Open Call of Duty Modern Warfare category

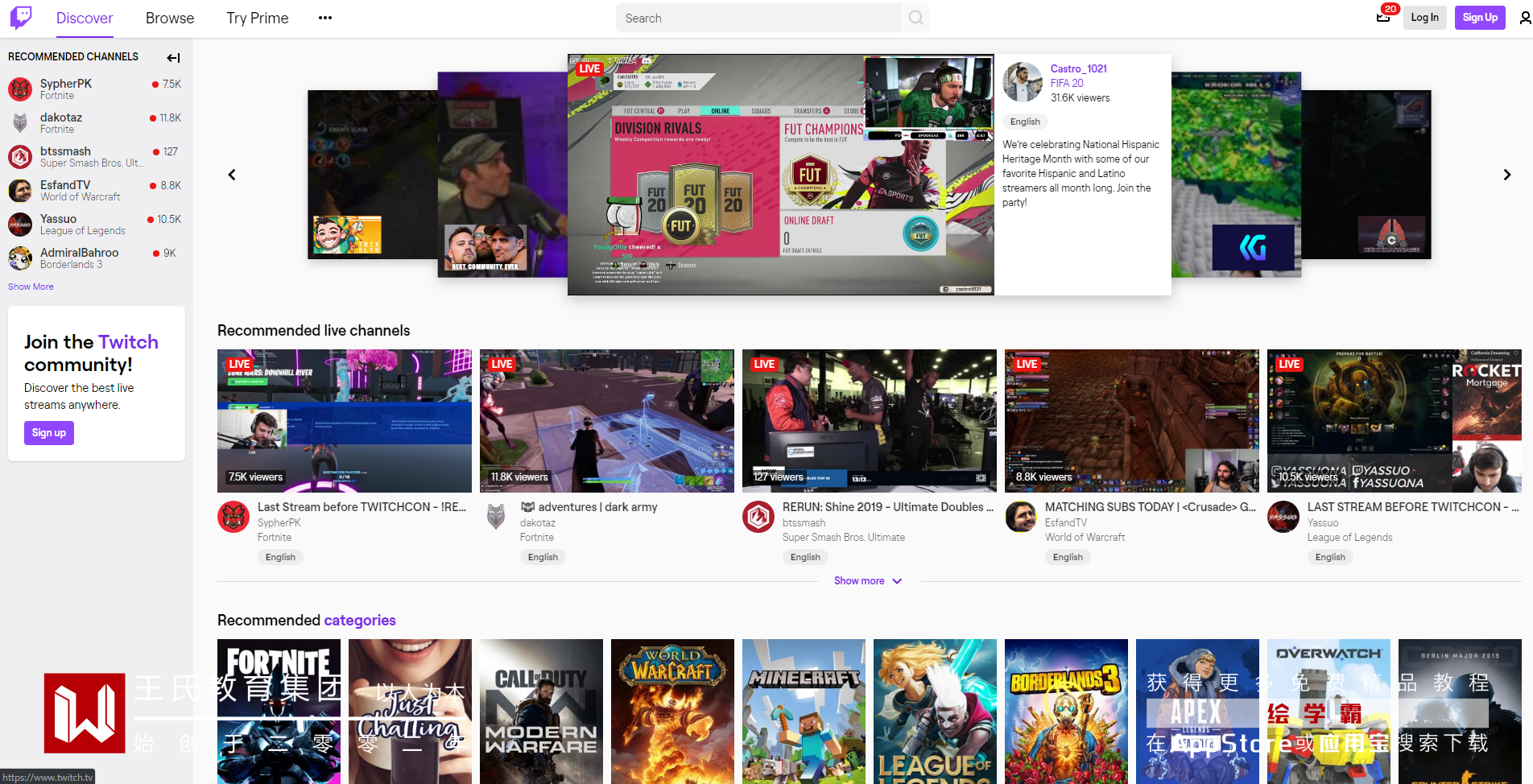pyautogui.click(x=541, y=712)
